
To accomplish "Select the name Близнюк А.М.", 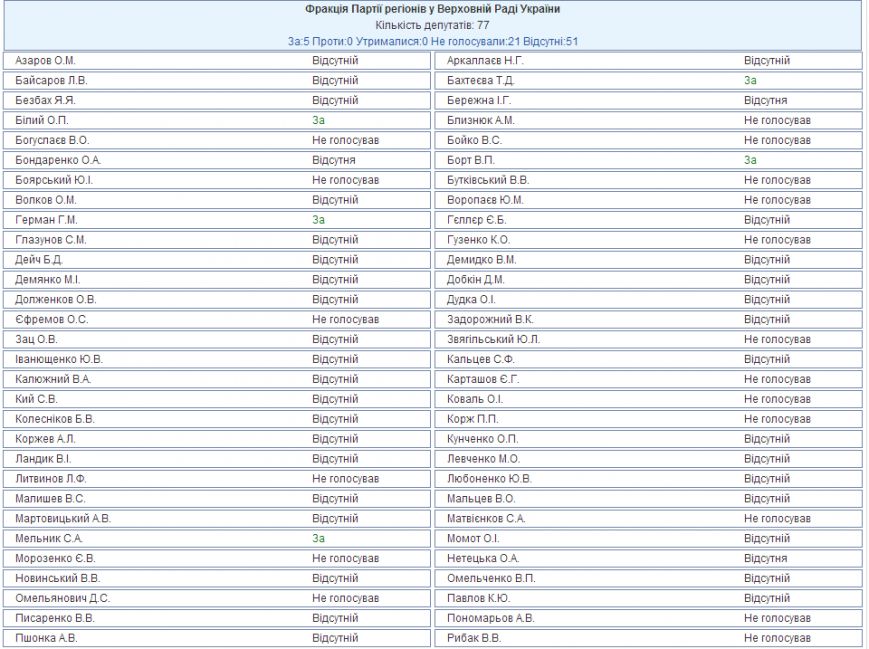I will (x=481, y=120).
